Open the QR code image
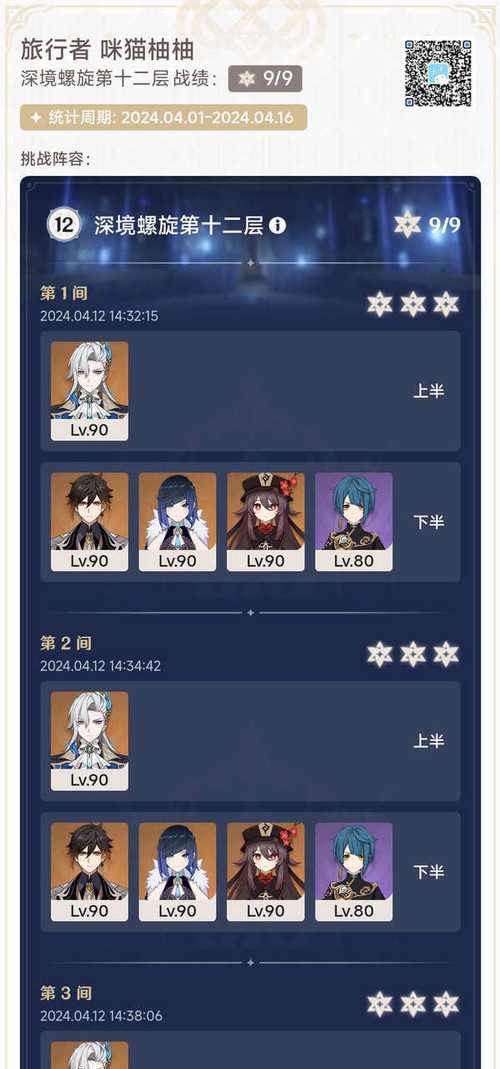 [x=439, y=72]
